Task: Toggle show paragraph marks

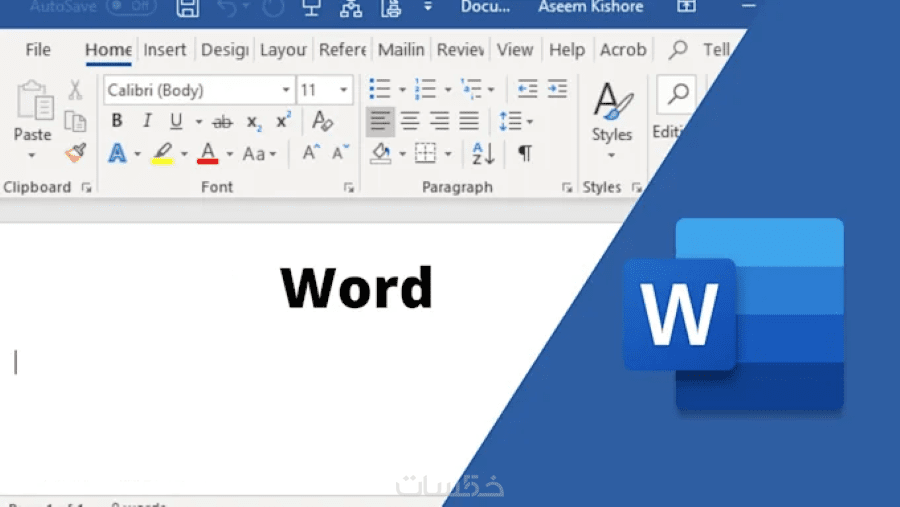Action: click(525, 153)
